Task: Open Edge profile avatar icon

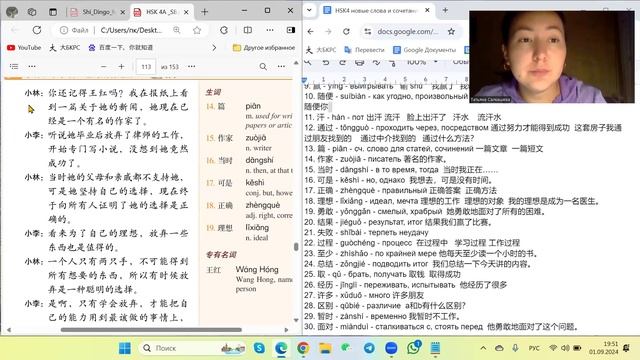Action: 12,12
